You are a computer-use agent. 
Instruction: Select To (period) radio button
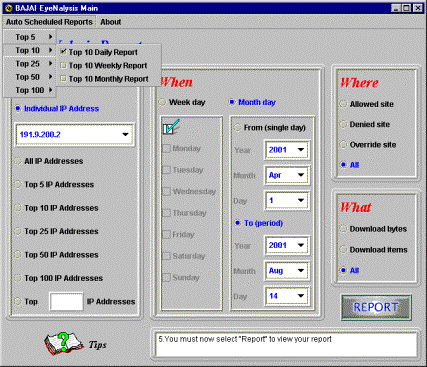(237, 223)
